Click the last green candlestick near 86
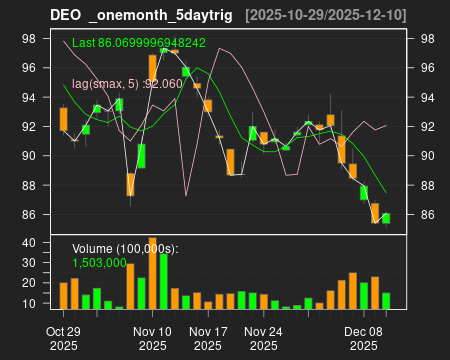The width and height of the screenshot is (450, 360). point(386,218)
